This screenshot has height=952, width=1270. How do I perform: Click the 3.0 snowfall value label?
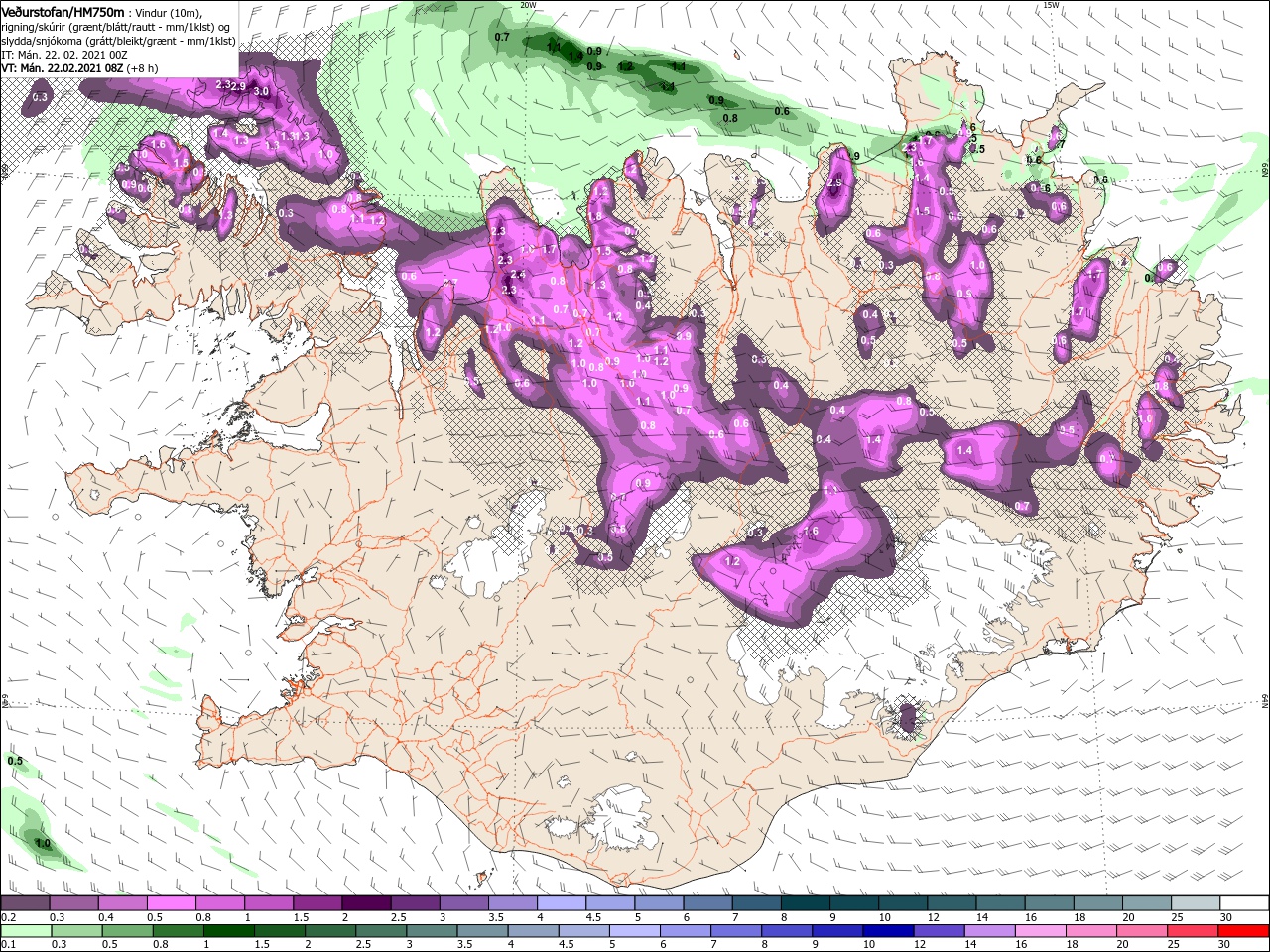261,91
